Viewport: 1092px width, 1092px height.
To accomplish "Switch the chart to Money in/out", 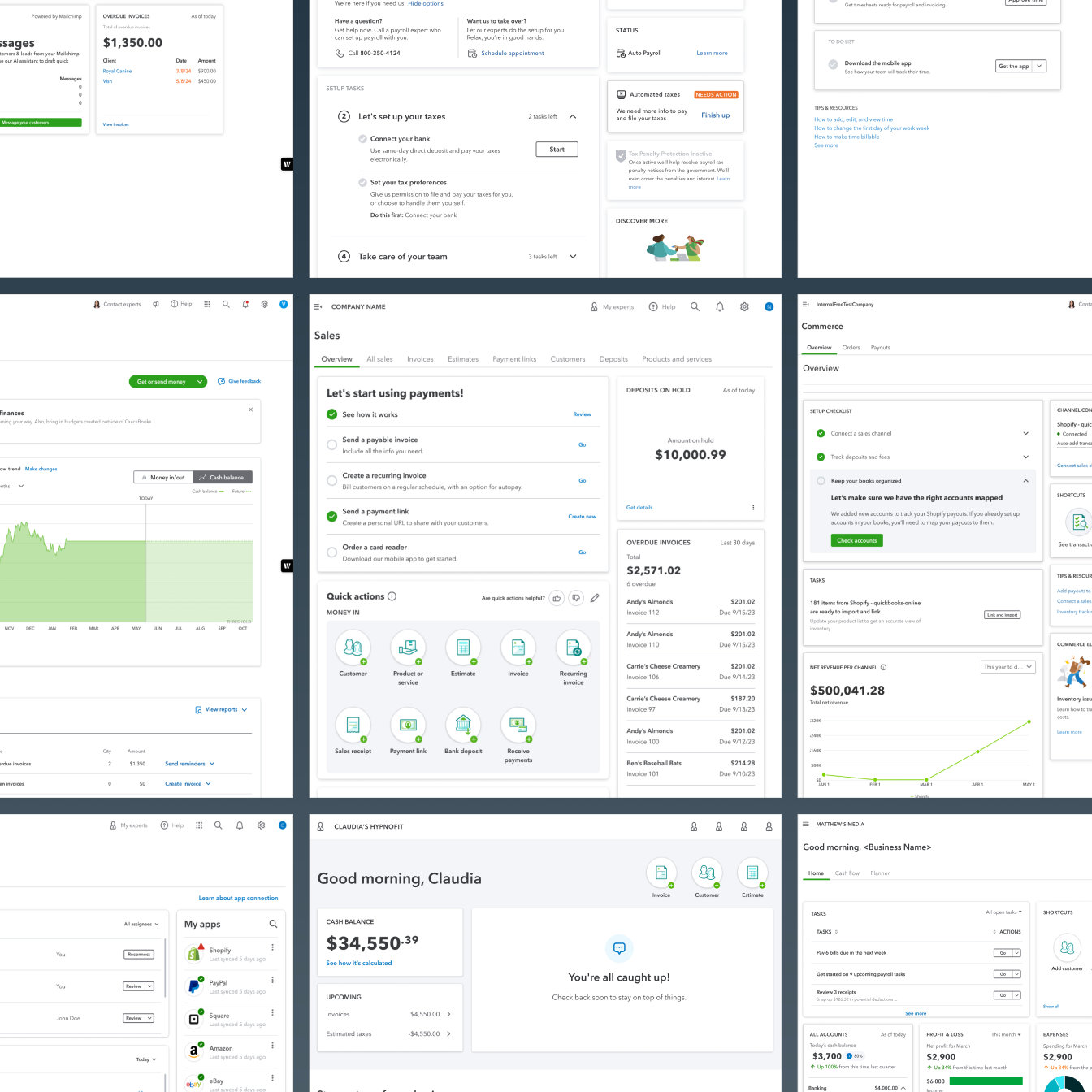I will click(163, 477).
